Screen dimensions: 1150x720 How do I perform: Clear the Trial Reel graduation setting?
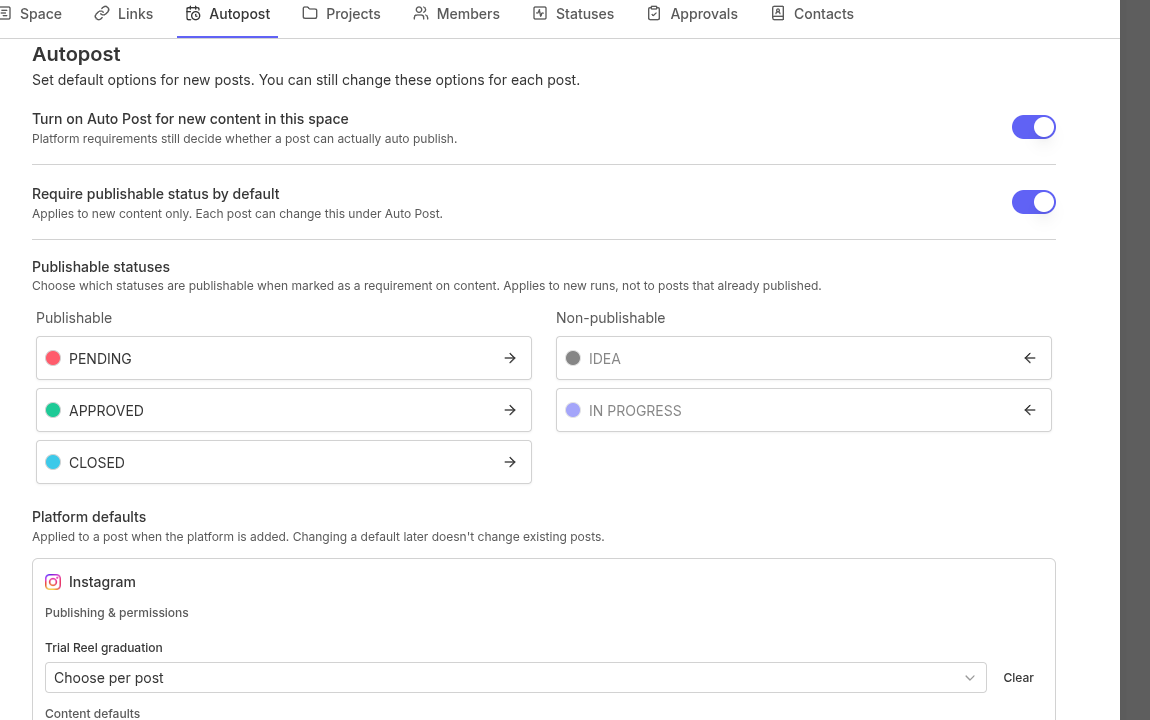pyautogui.click(x=1018, y=677)
